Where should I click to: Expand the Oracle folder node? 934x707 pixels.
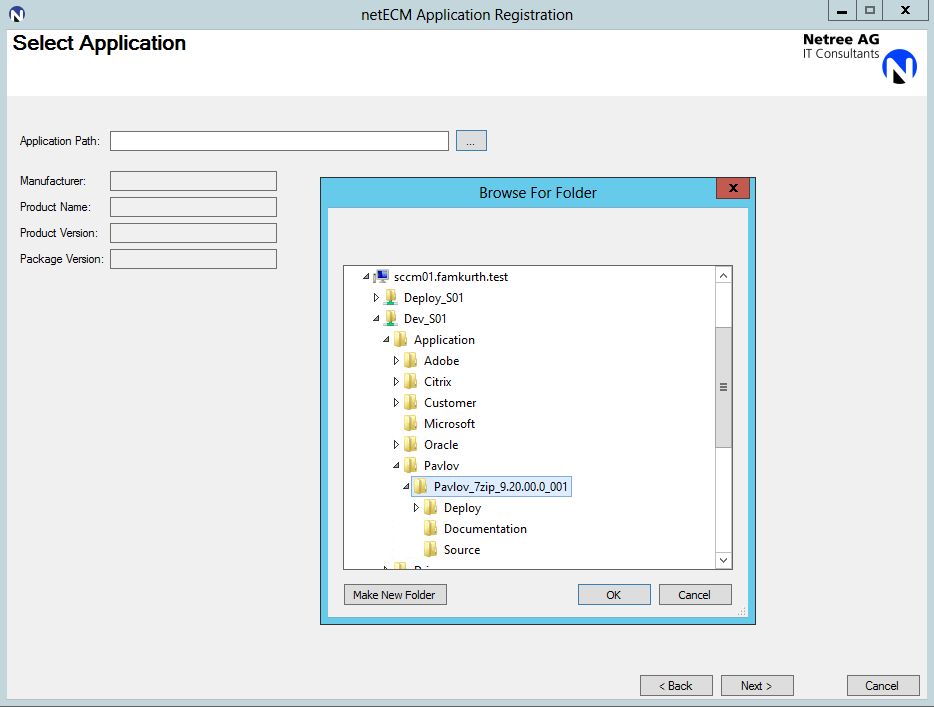[x=396, y=445]
